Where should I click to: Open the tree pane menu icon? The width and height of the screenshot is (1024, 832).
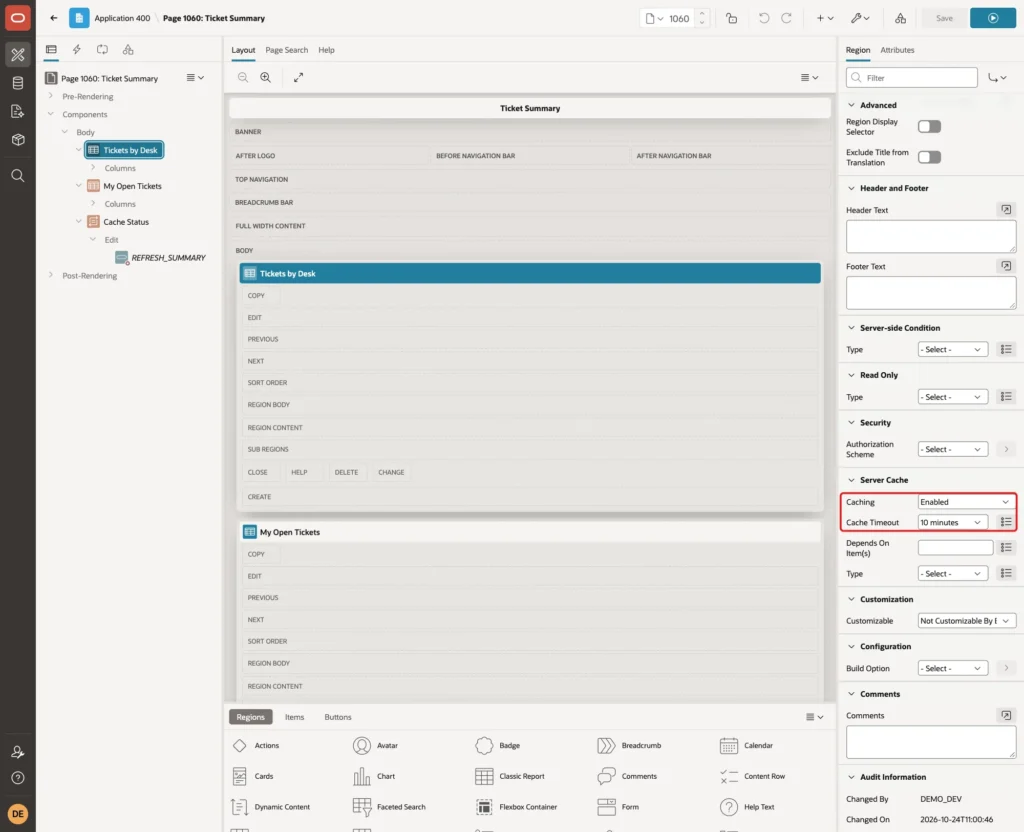(195, 77)
